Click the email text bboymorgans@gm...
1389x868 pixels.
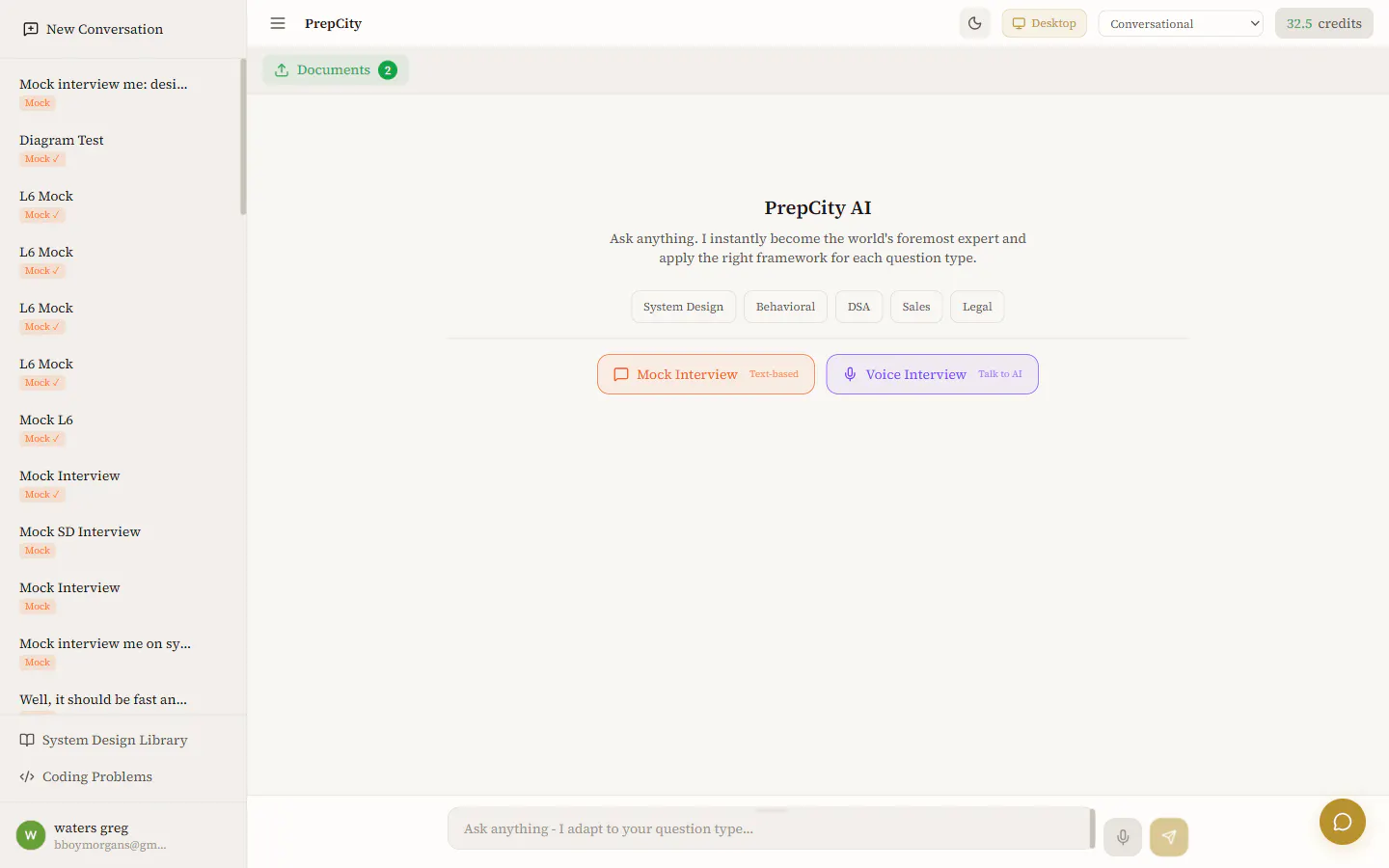coord(110,845)
